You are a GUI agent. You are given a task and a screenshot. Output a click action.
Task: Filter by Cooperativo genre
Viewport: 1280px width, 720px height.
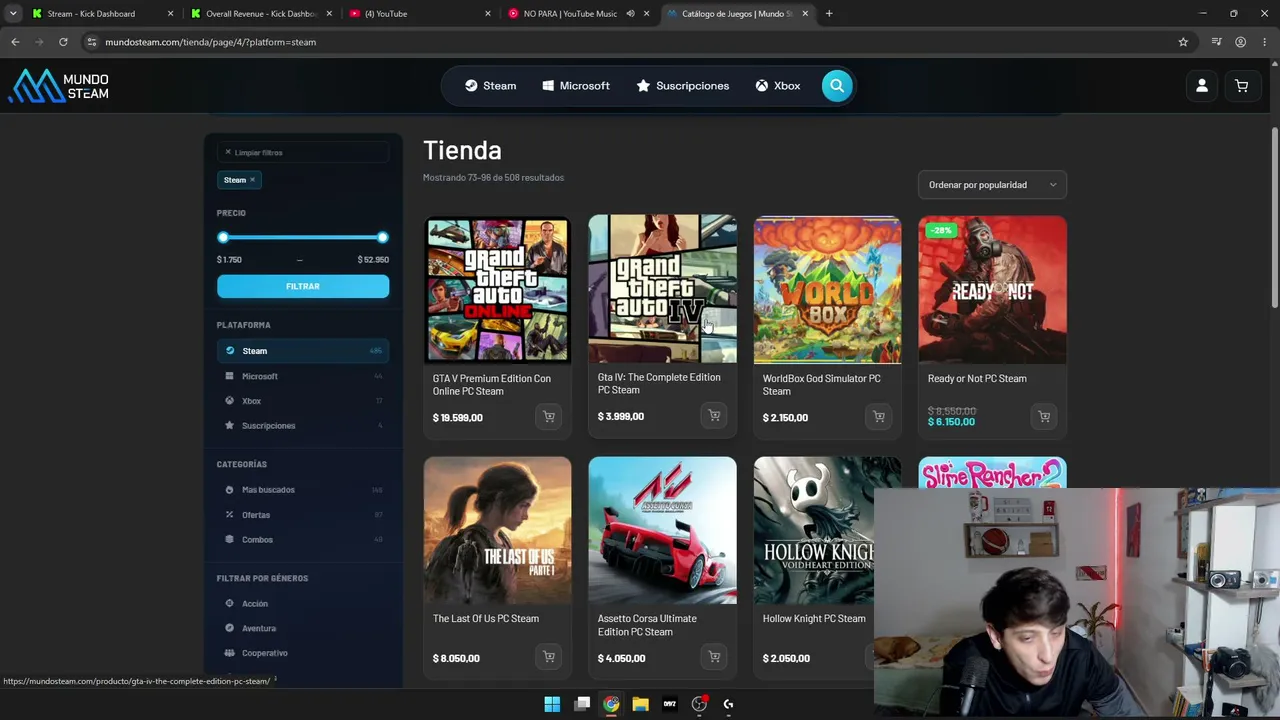pos(303,653)
